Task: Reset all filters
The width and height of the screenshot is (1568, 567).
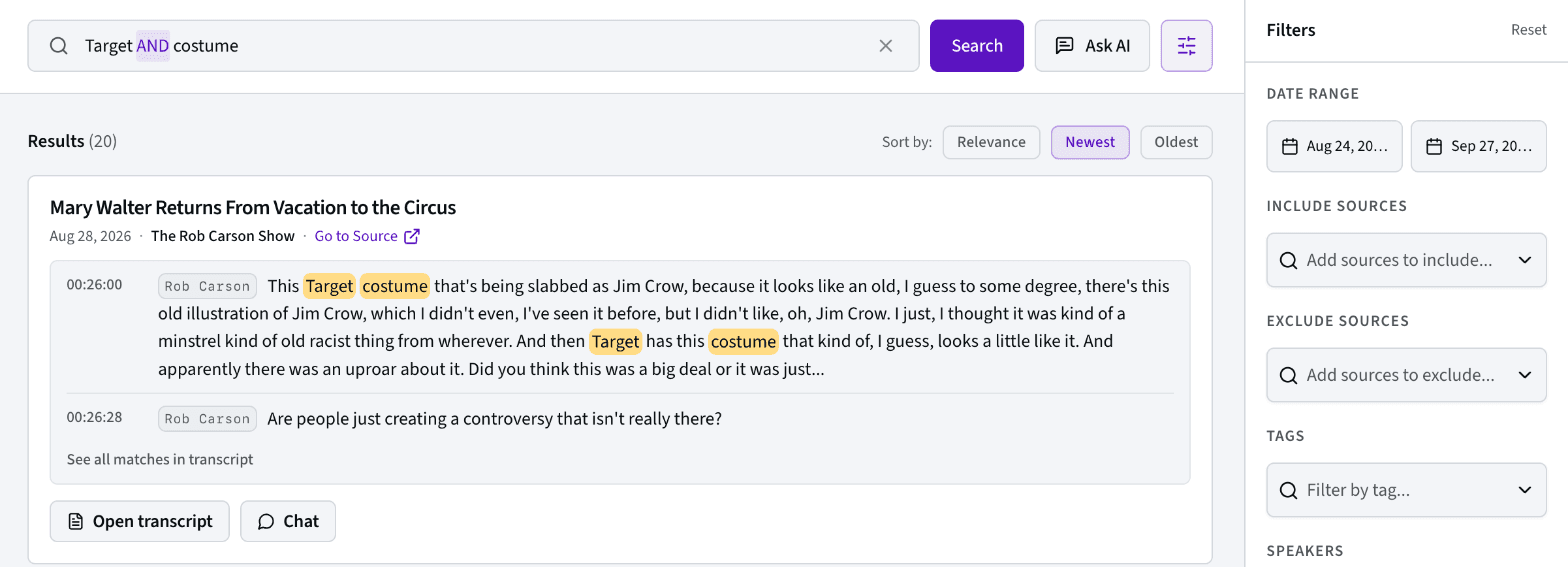Action: click(1528, 30)
